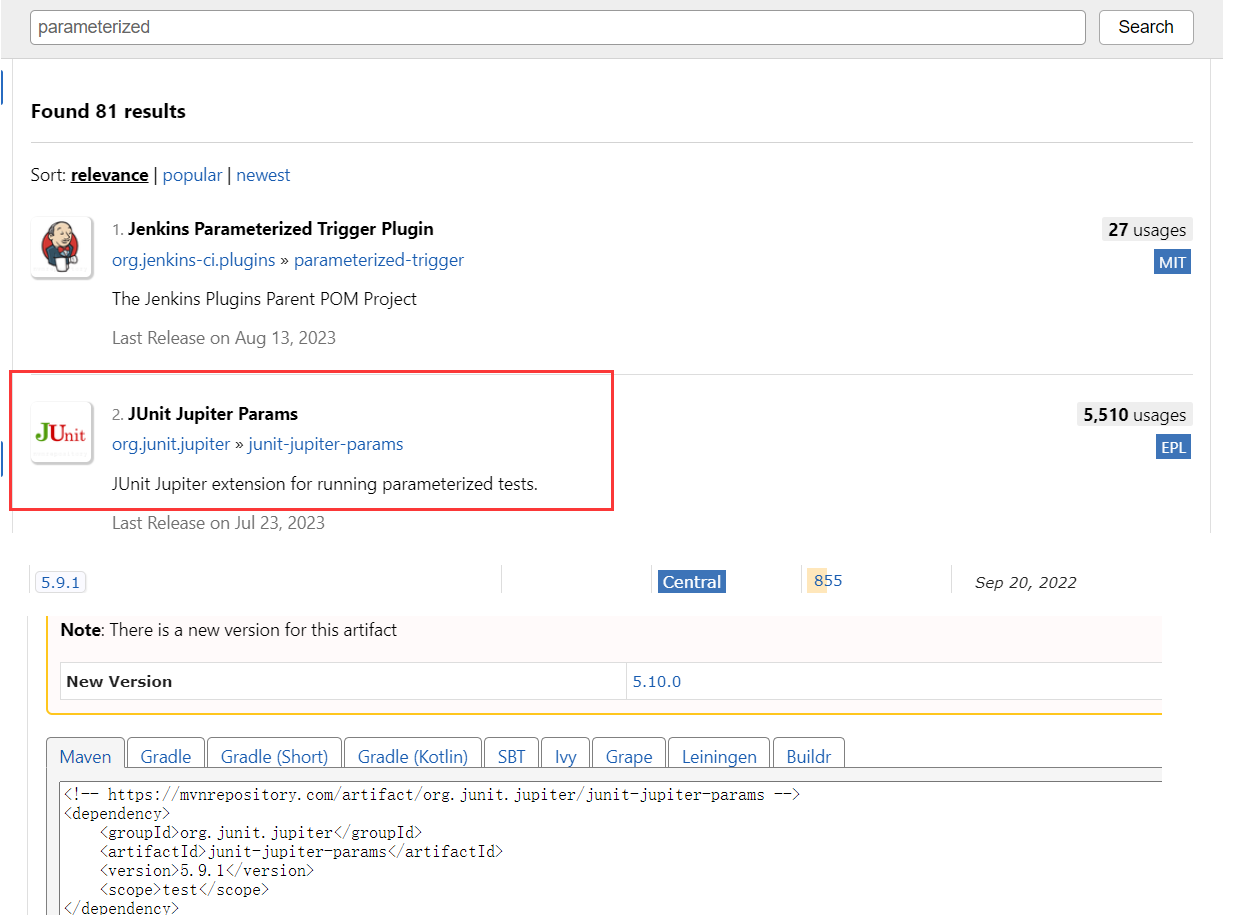1235x915 pixels.
Task: Sort results by popular
Action: 192,175
